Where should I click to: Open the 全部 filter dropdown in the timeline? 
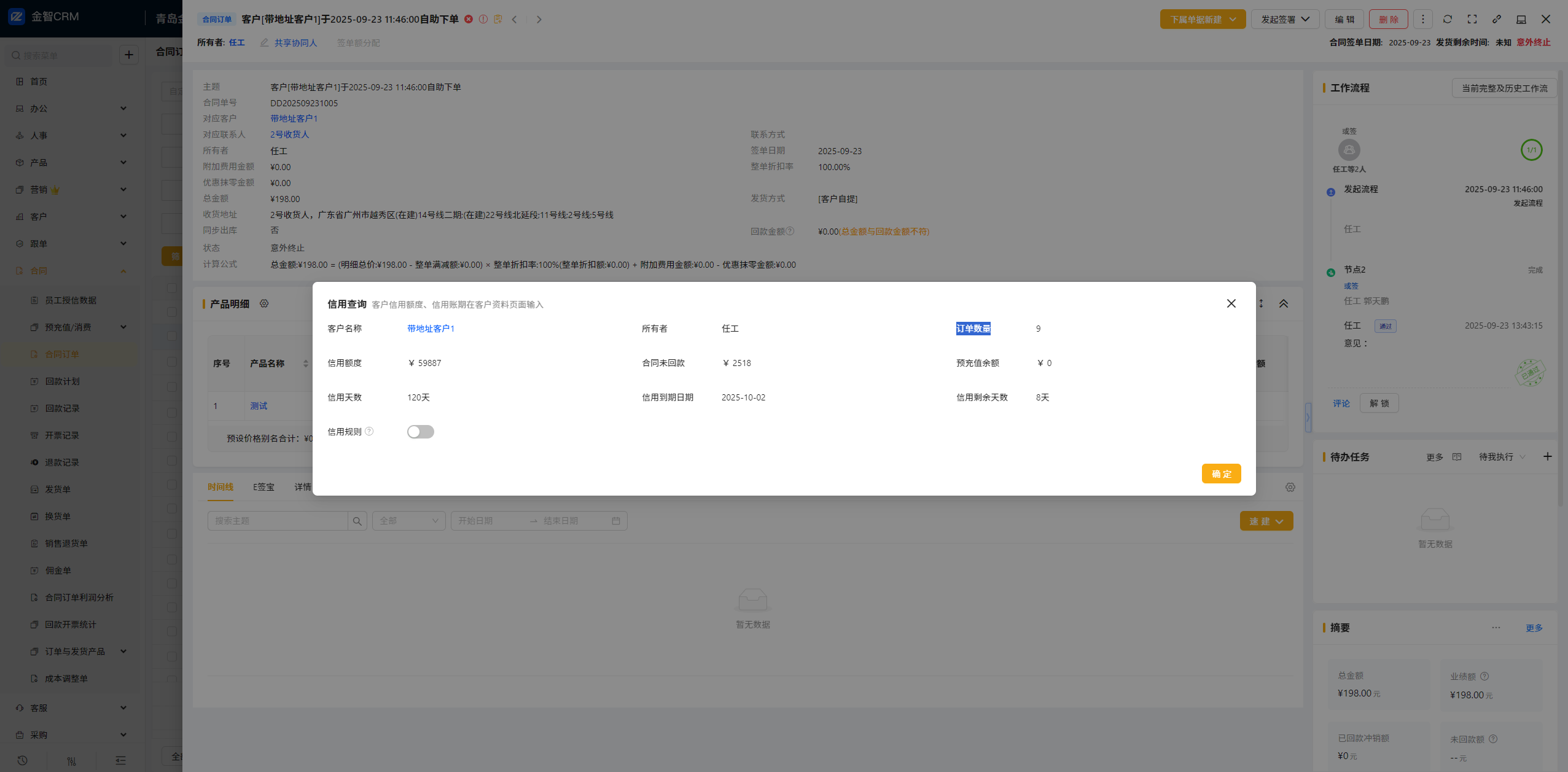point(408,521)
